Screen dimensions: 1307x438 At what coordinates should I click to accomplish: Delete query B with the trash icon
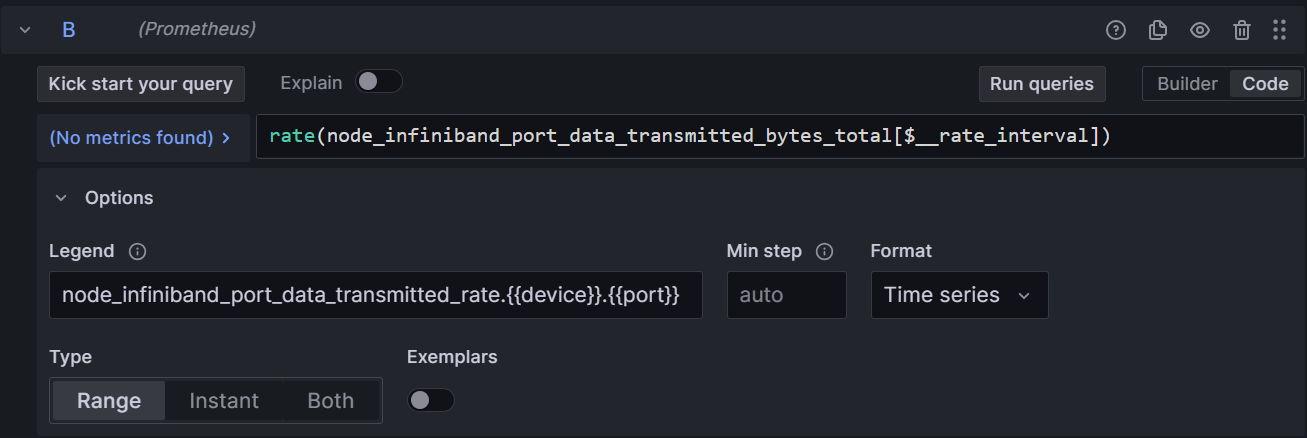(1242, 30)
